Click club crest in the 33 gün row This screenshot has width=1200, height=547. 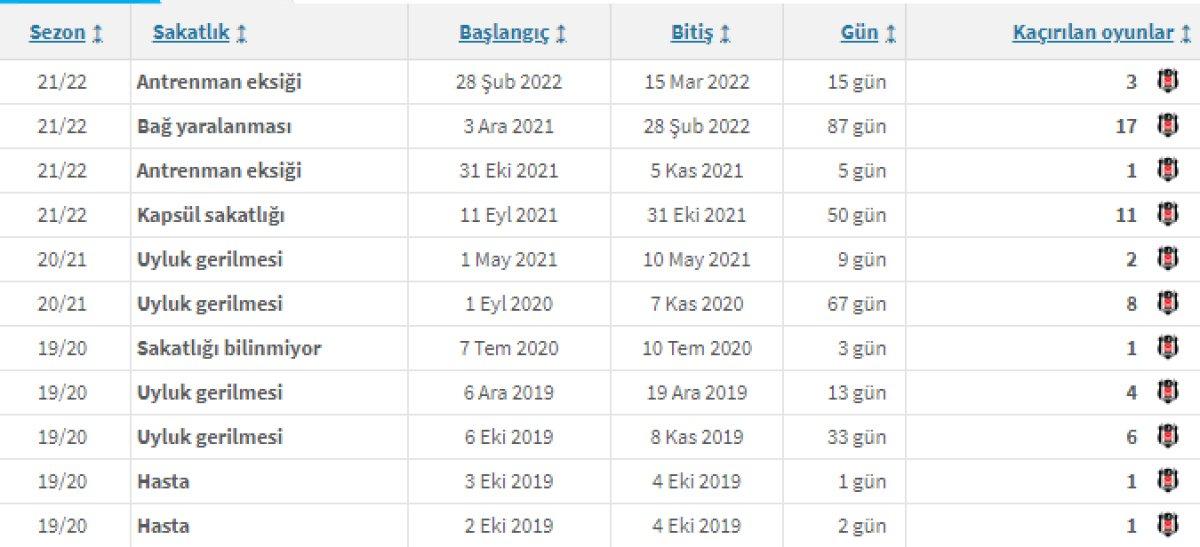[1166, 436]
